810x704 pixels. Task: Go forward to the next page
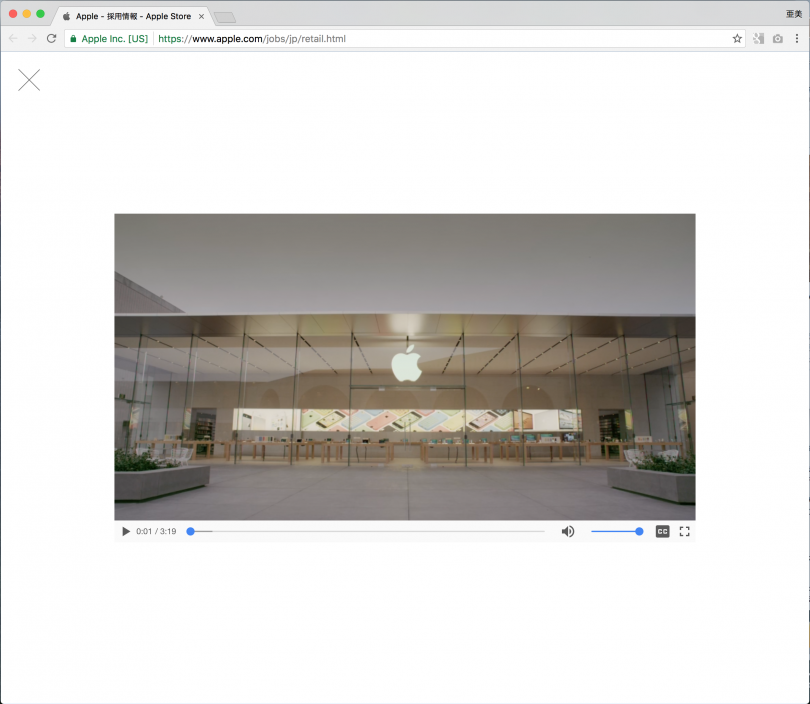click(x=32, y=39)
